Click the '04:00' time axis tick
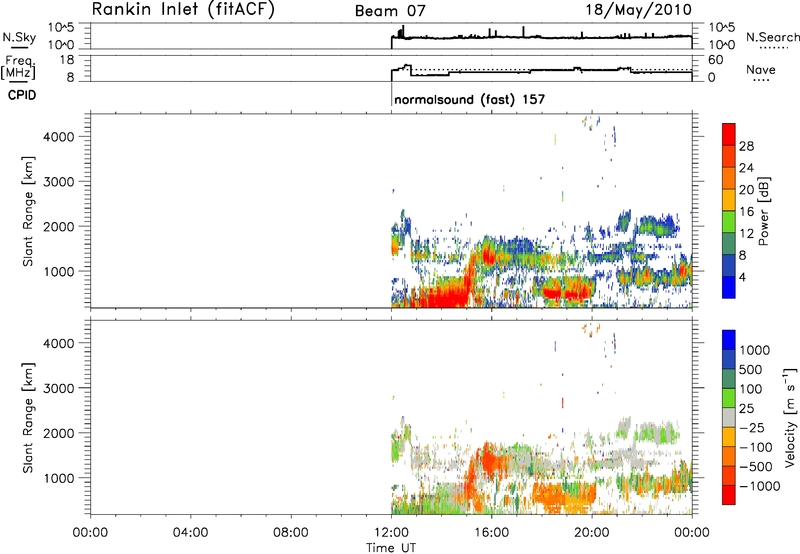 coord(190,533)
